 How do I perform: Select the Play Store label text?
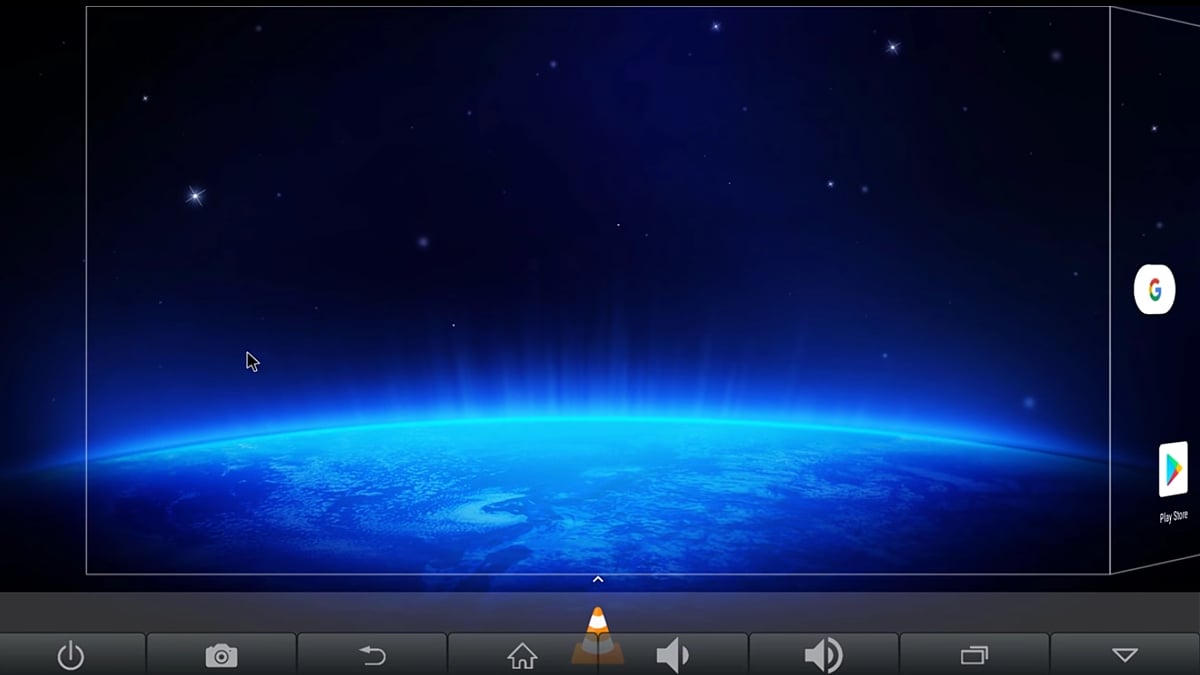tap(1173, 517)
